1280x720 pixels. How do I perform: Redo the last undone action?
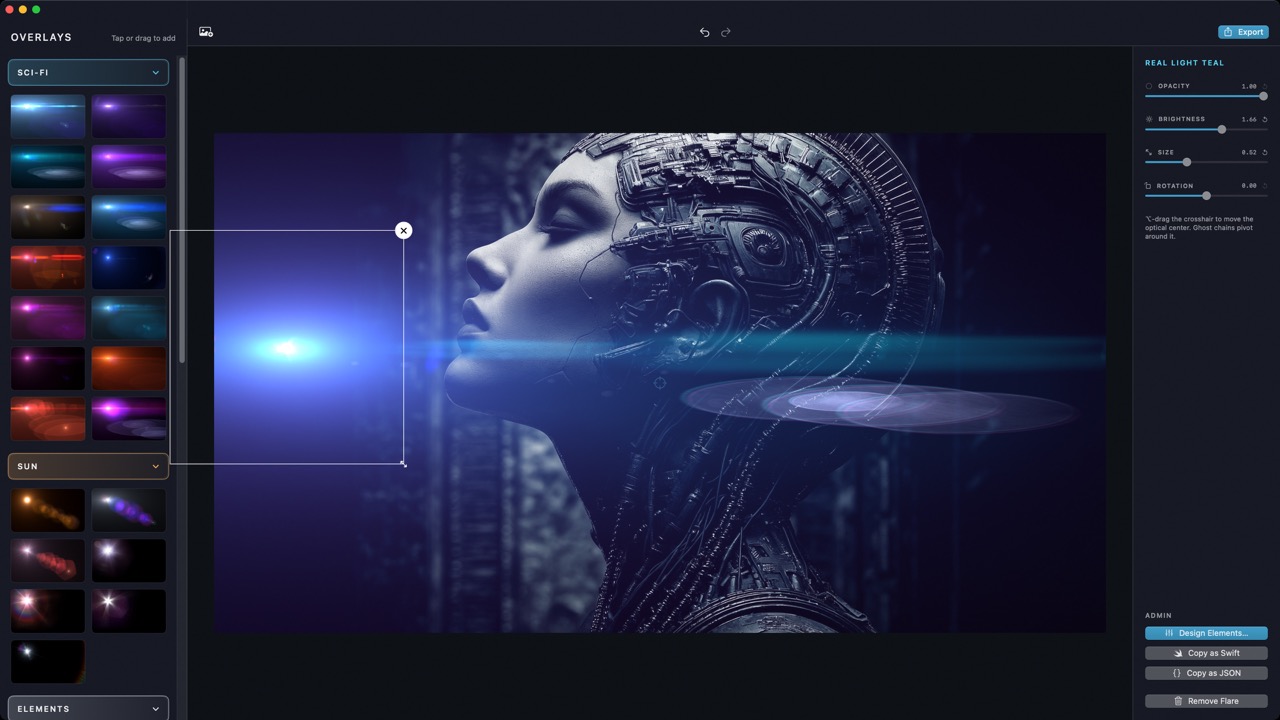coord(726,32)
